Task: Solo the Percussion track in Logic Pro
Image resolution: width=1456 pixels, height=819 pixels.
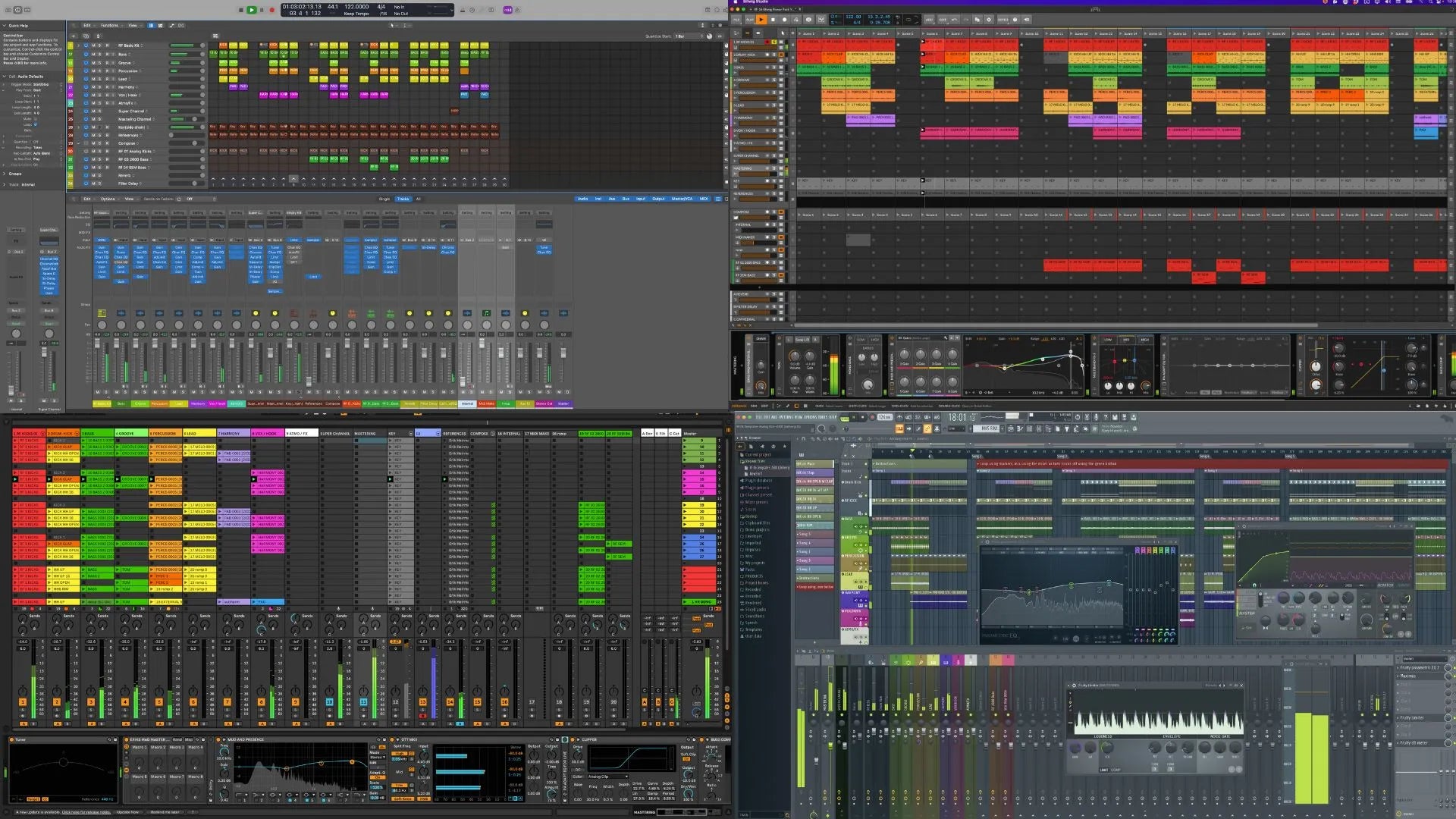Action: (100, 71)
